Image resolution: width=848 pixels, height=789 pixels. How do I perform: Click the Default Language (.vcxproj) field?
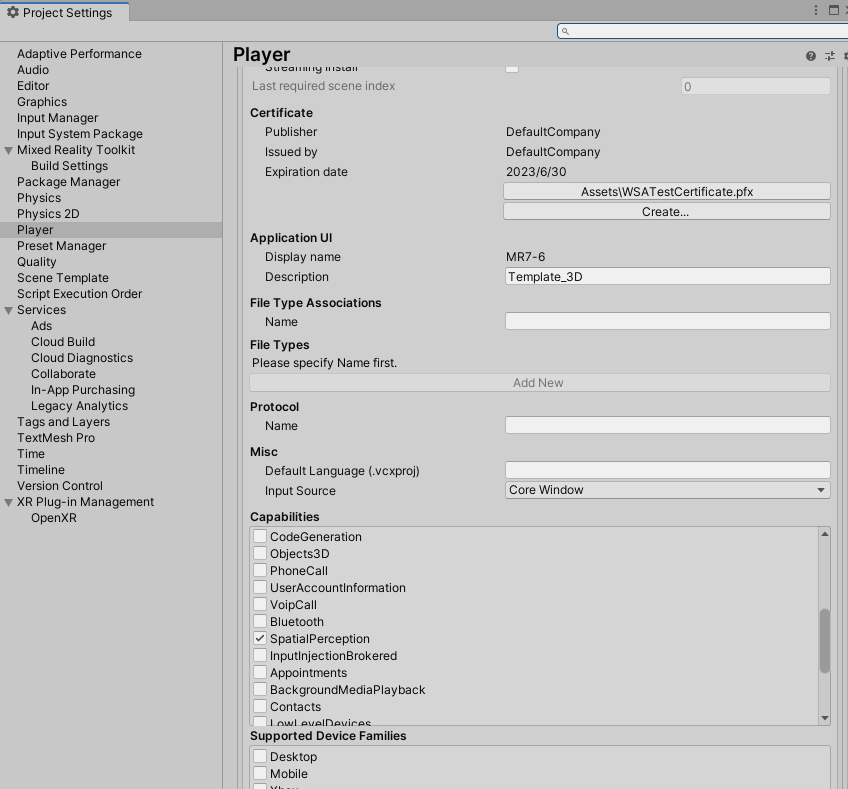pos(667,470)
